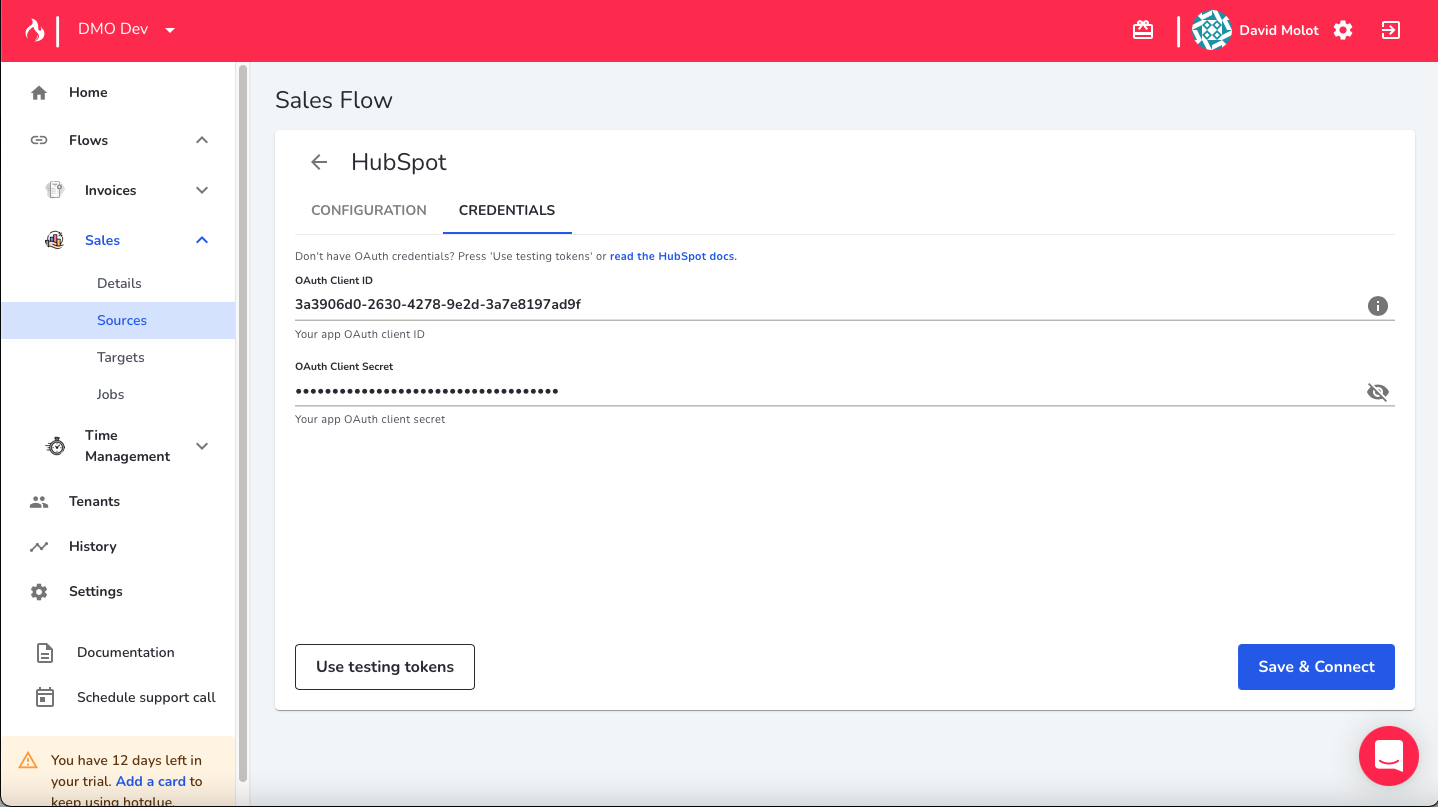
Task: Open Details under Sales
Action: [x=119, y=283]
